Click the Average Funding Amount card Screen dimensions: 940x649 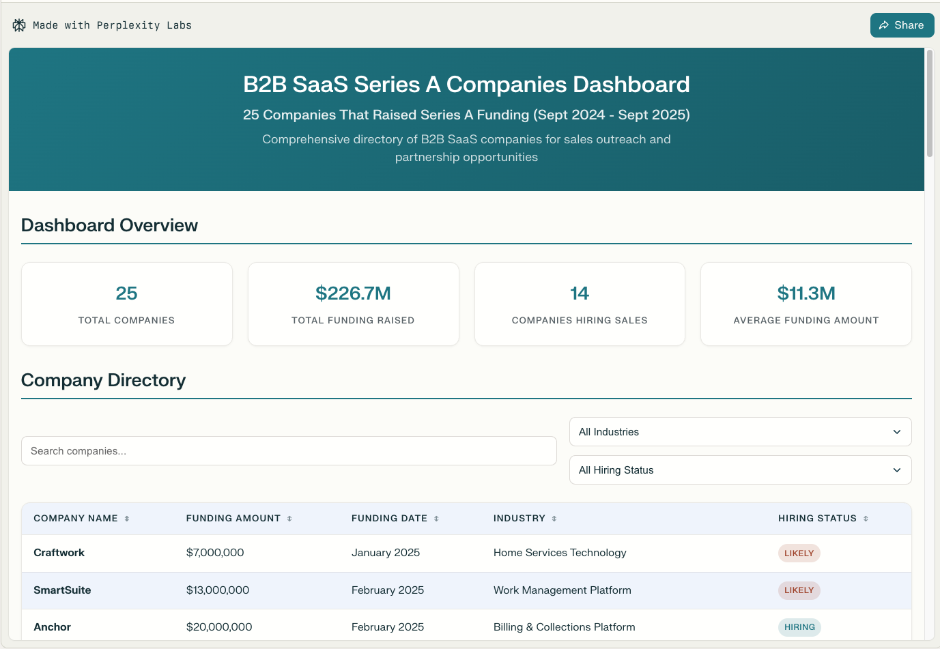pyautogui.click(x=805, y=304)
